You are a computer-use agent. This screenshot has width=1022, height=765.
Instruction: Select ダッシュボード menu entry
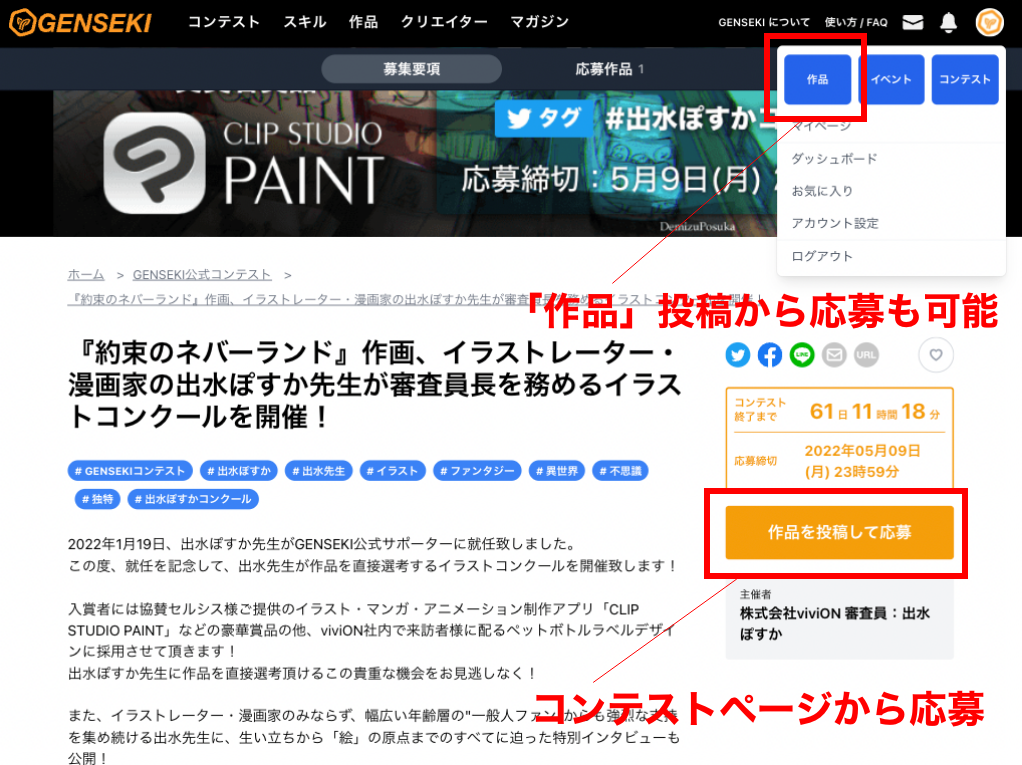(x=834, y=159)
